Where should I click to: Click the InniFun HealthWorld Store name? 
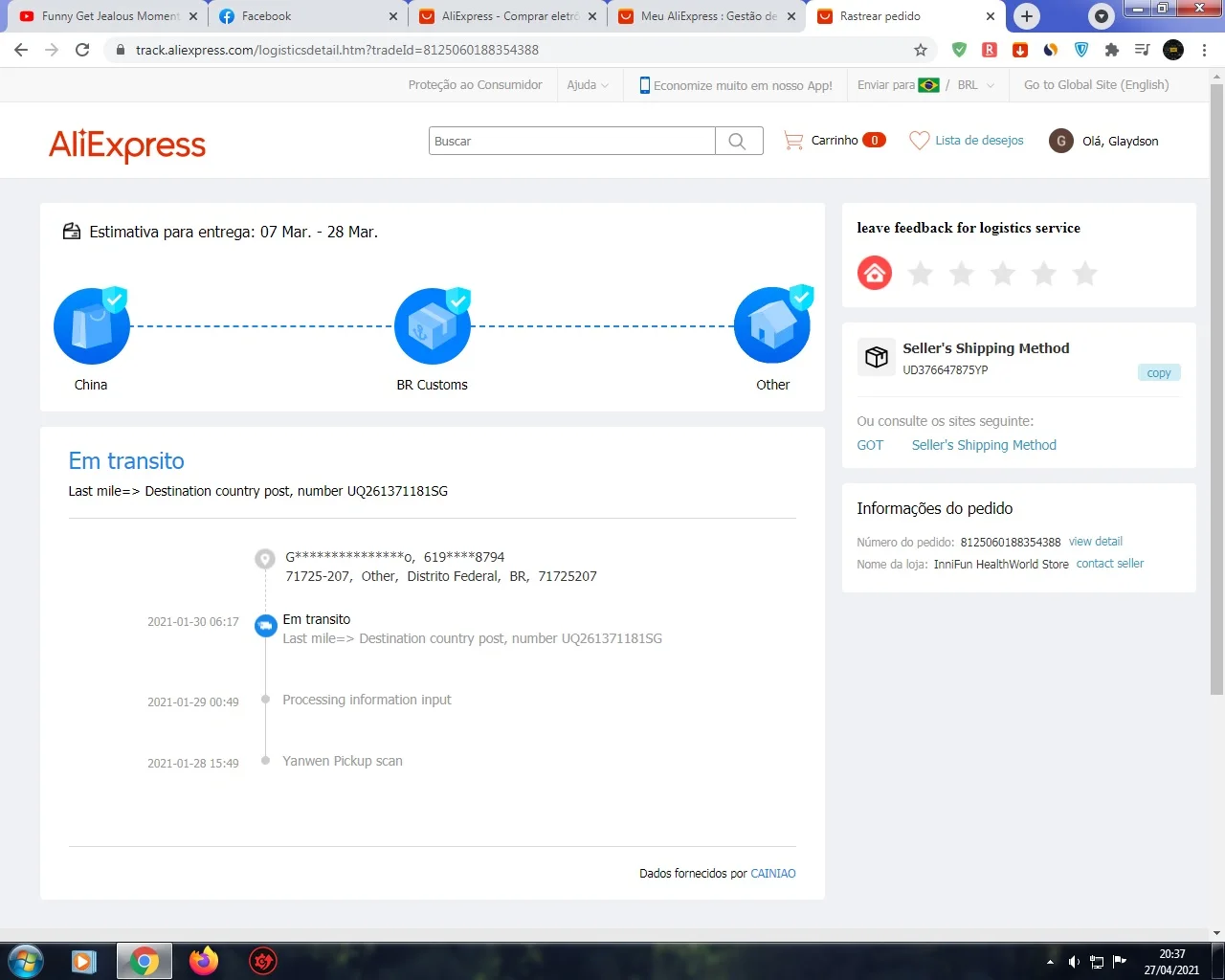1001,565
